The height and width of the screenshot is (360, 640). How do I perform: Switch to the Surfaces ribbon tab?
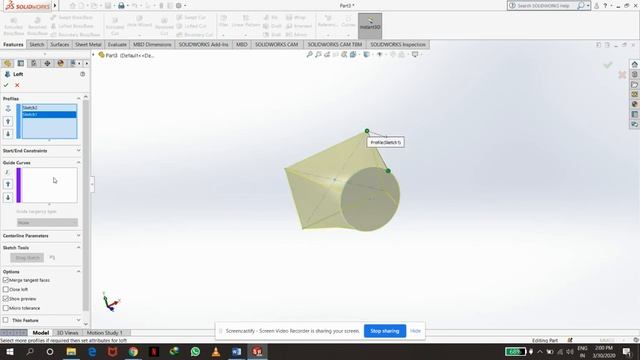(60, 44)
